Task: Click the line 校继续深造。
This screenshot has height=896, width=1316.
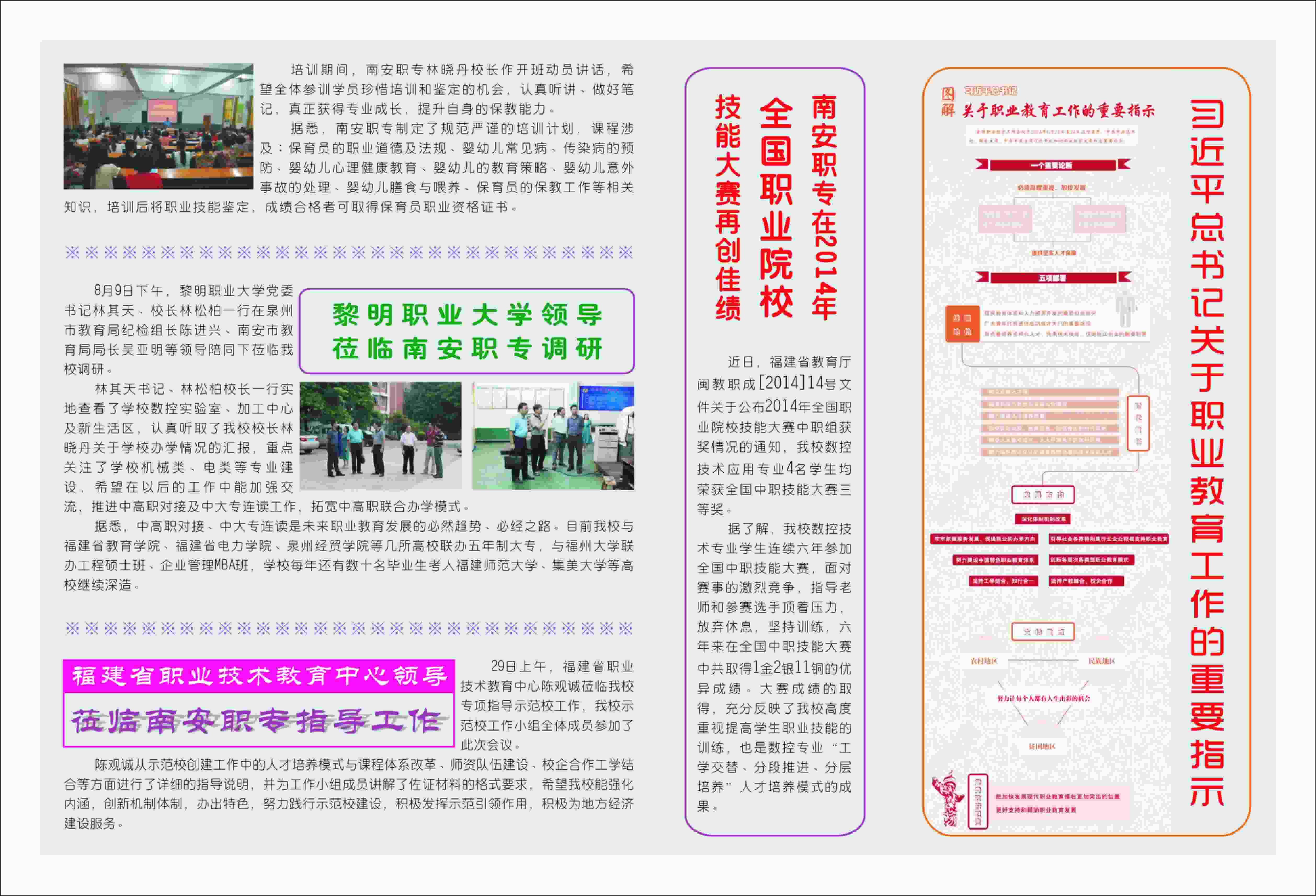Action: 102,585
